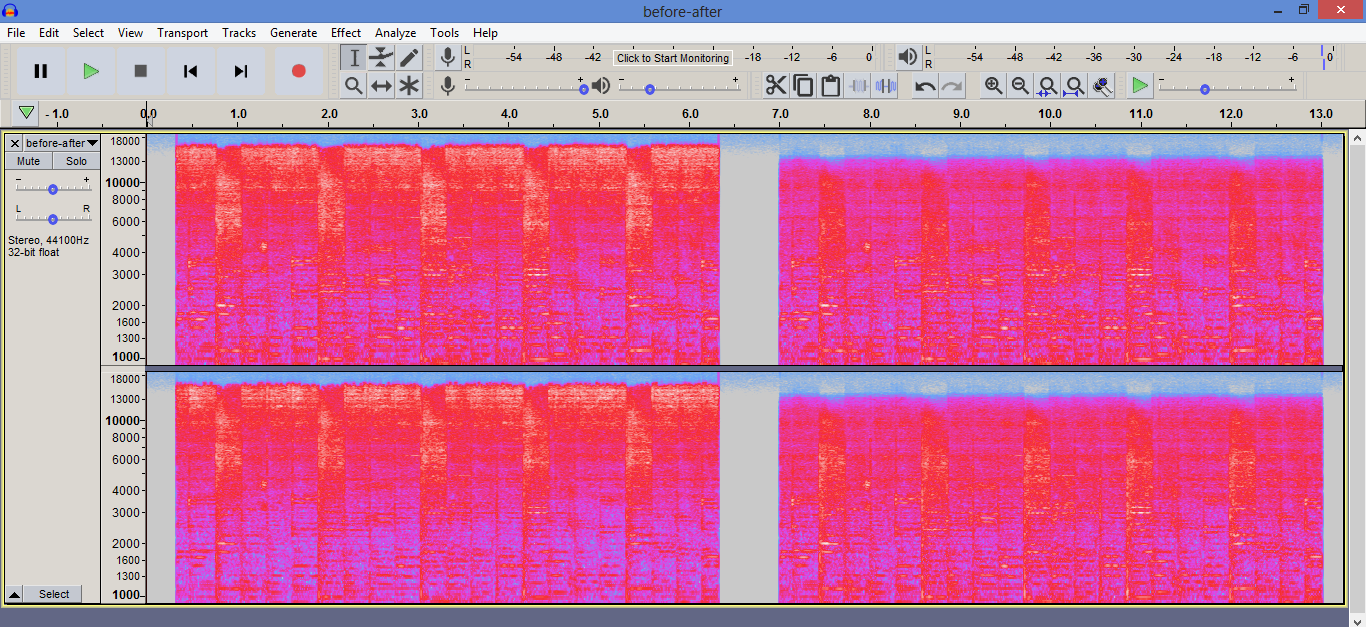The image size is (1366, 627).
Task: Click the Zoom In magnifier
Action: 993,86
